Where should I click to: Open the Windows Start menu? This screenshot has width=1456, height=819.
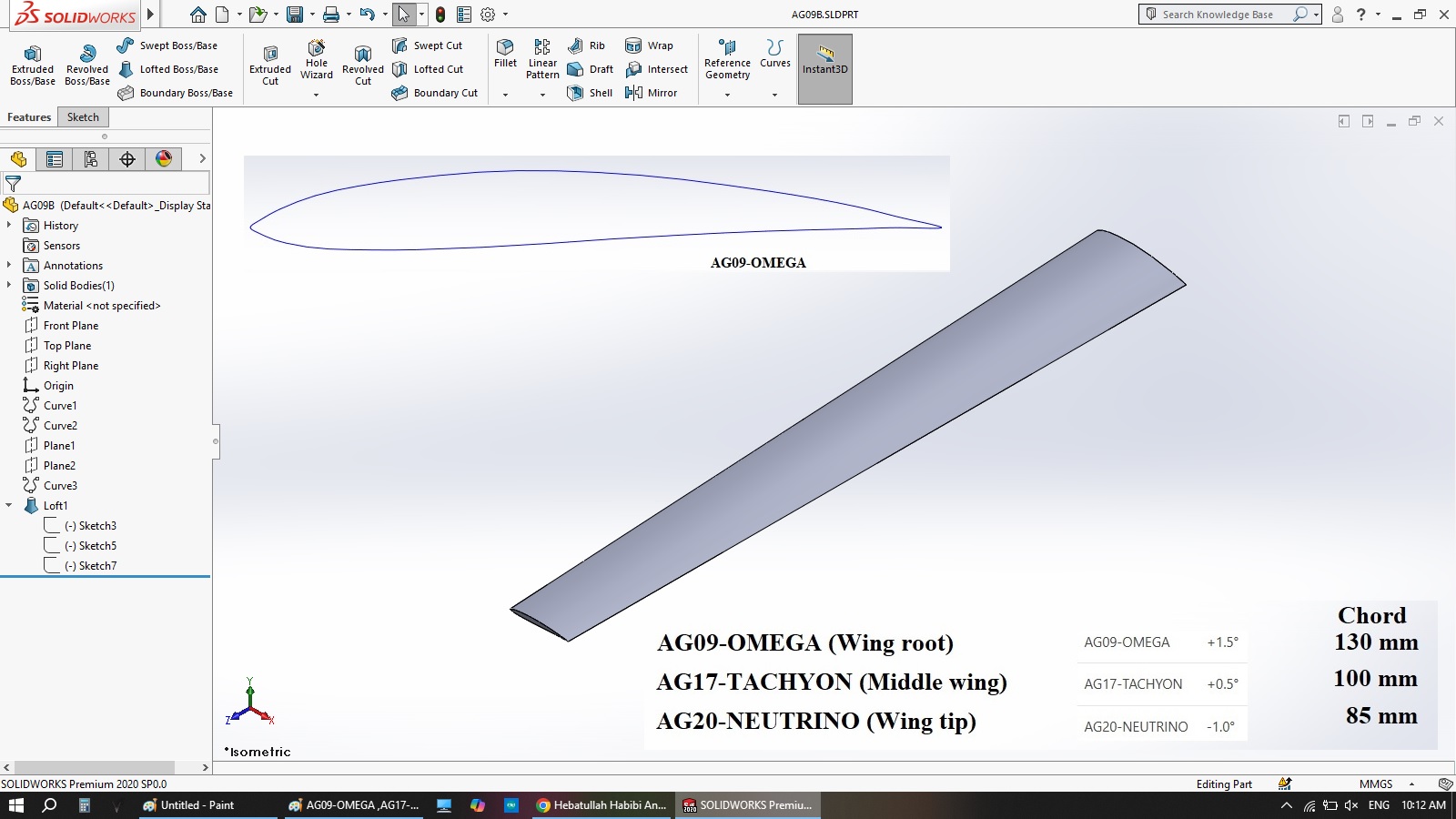15,805
